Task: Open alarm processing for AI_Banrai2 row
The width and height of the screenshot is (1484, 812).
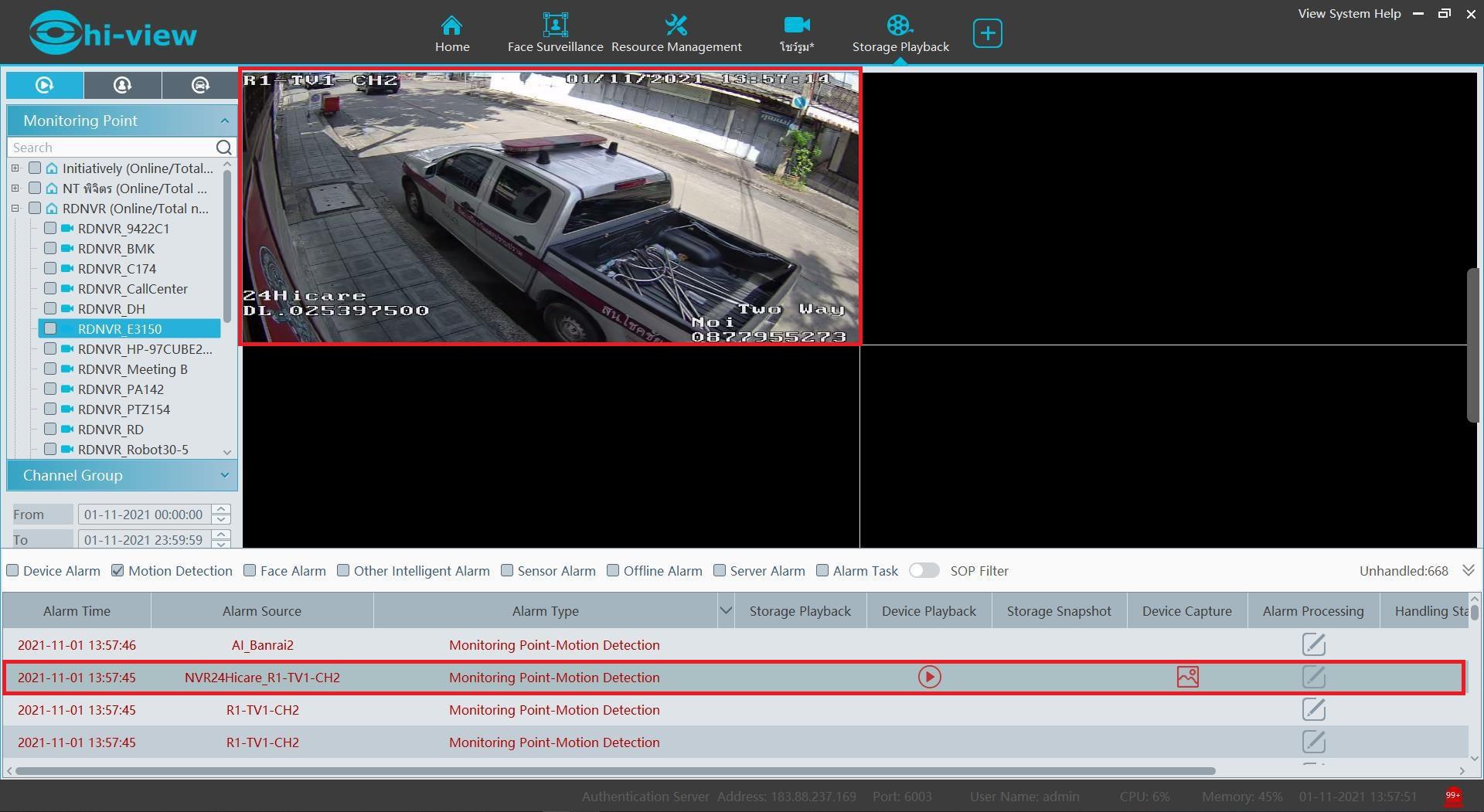Action: pos(1313,644)
